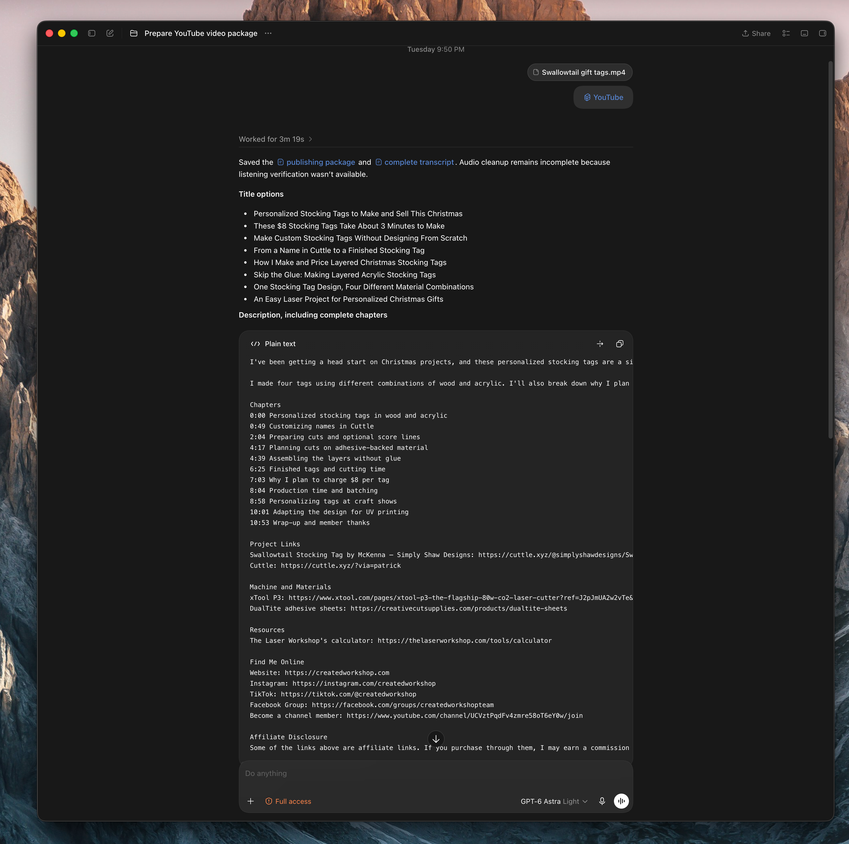Click the chat title Prepare YouTube video package
This screenshot has width=849, height=844.
coord(201,34)
